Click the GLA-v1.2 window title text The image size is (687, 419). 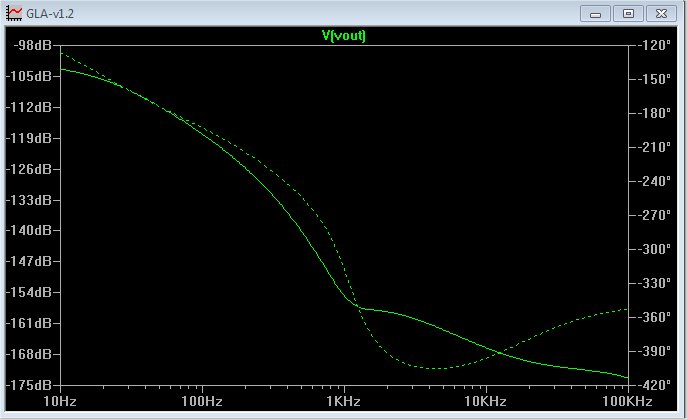coord(50,14)
